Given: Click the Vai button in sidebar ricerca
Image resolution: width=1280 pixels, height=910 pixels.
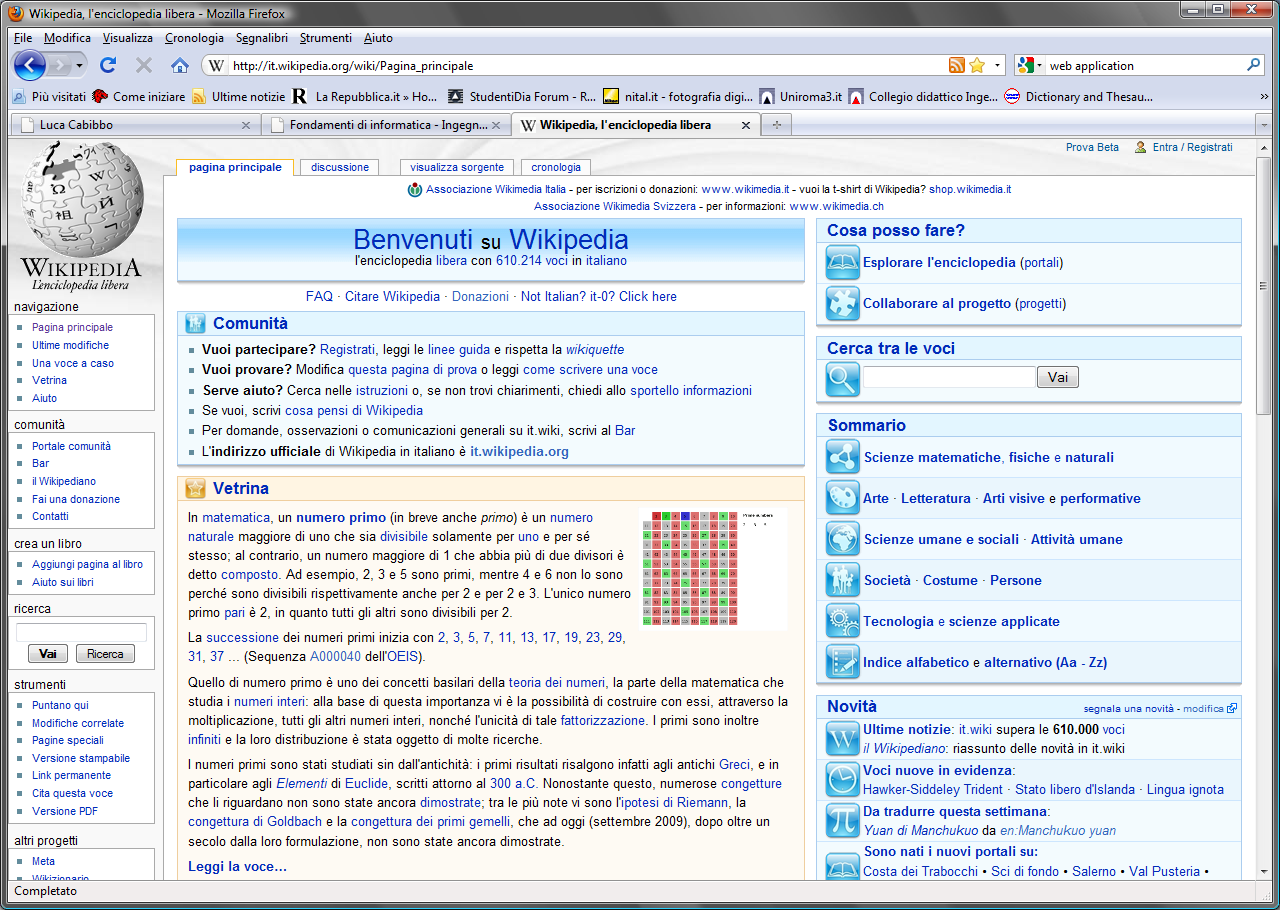Looking at the screenshot, I should coord(47,654).
